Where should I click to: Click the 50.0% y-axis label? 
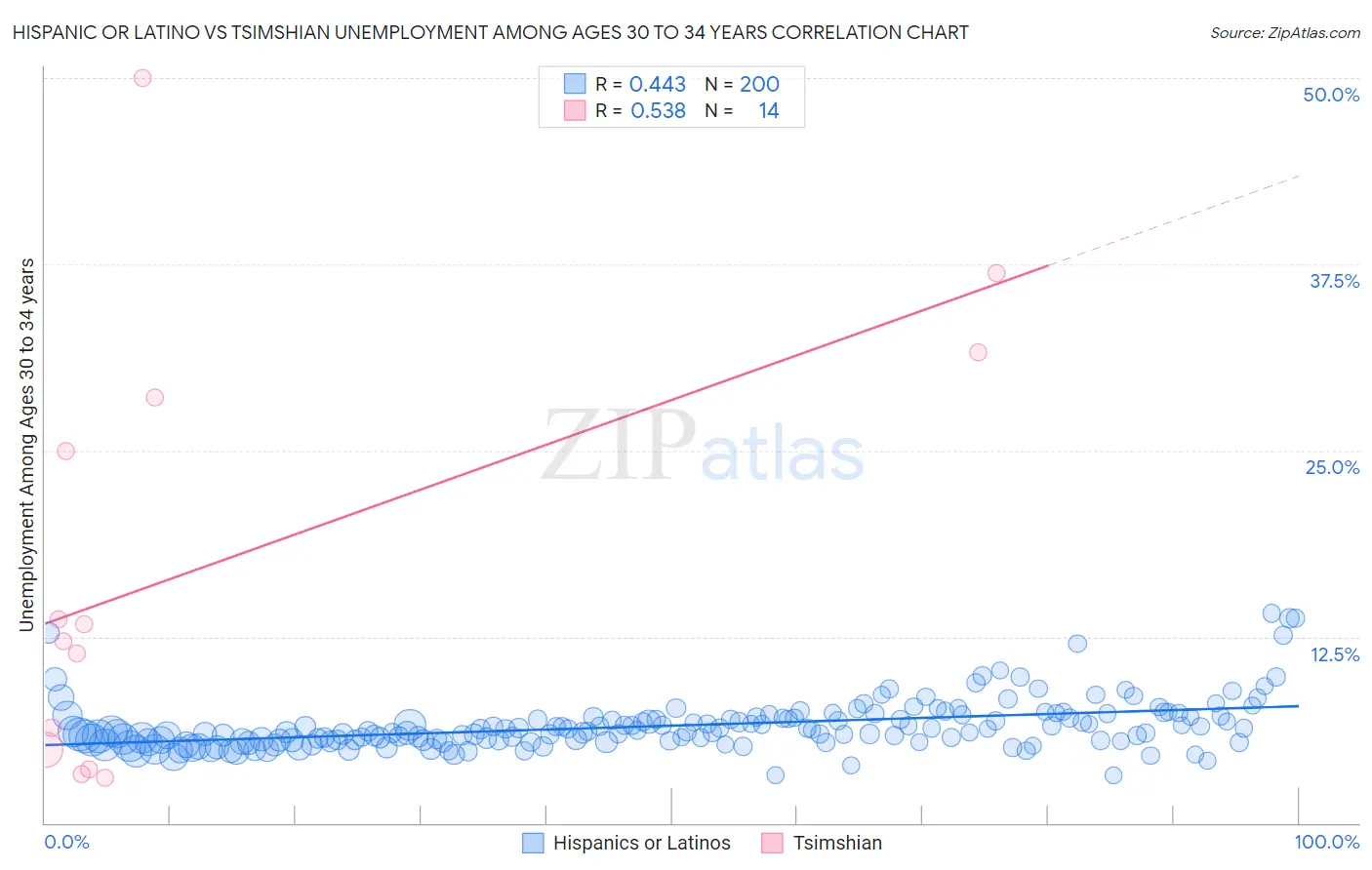[x=1331, y=95]
